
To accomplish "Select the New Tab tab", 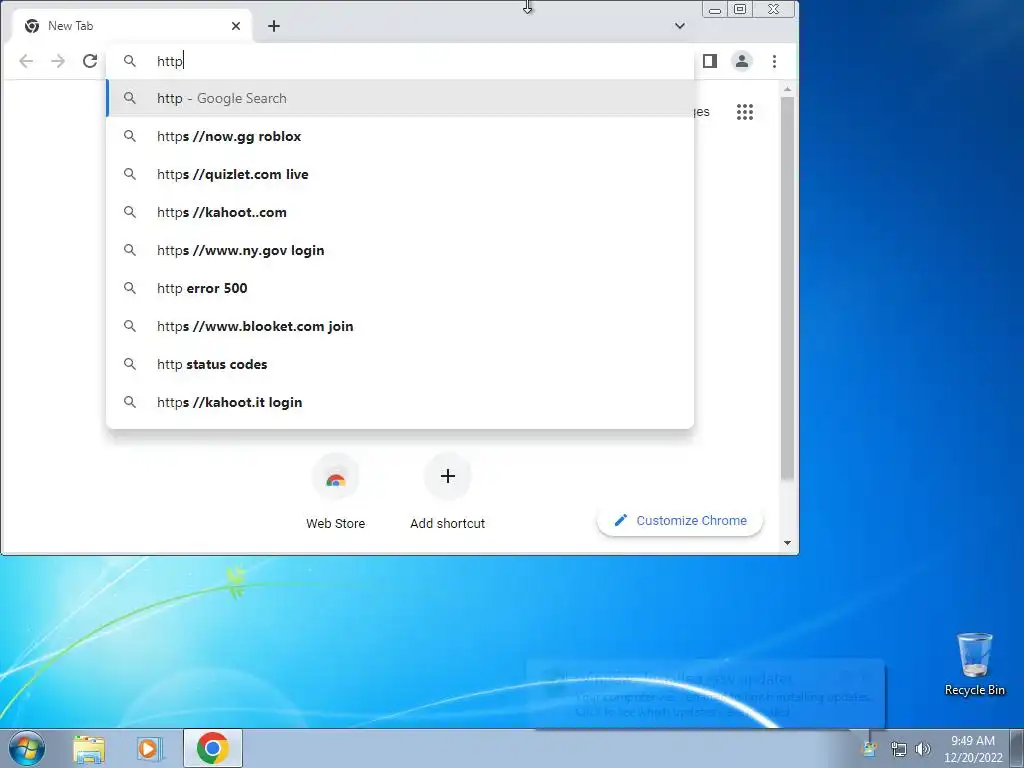I will click(133, 26).
